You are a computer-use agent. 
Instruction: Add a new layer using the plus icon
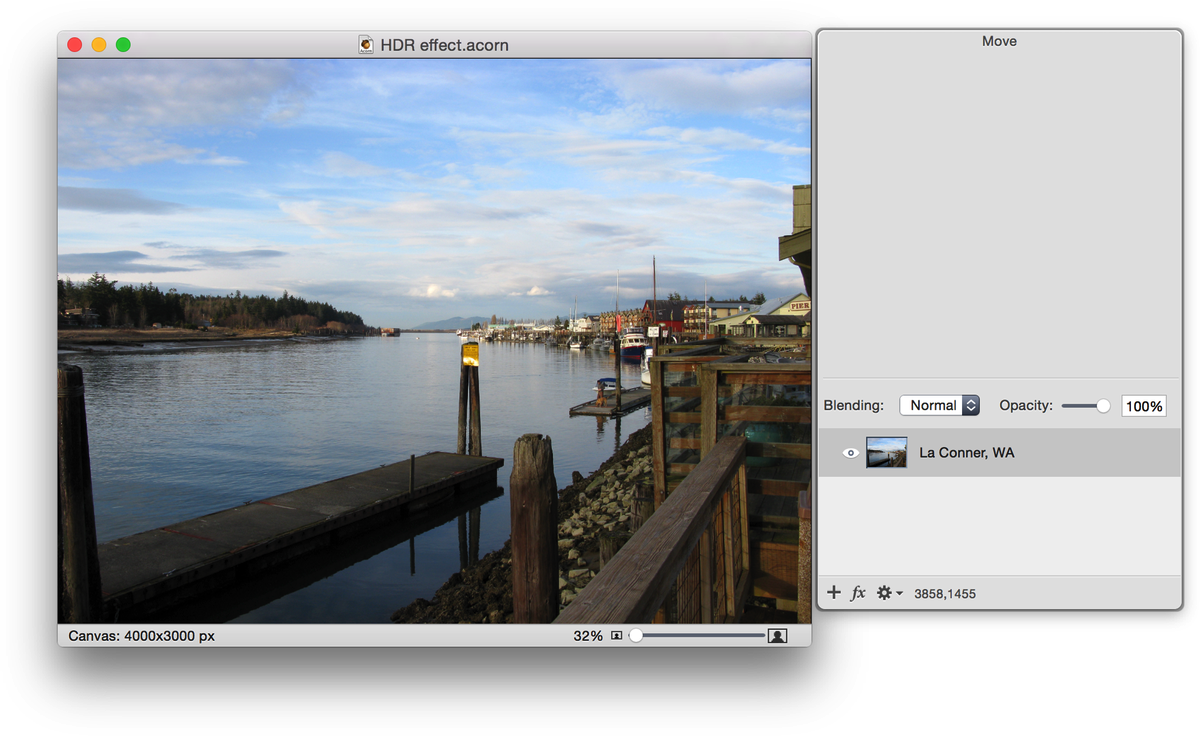click(x=833, y=592)
